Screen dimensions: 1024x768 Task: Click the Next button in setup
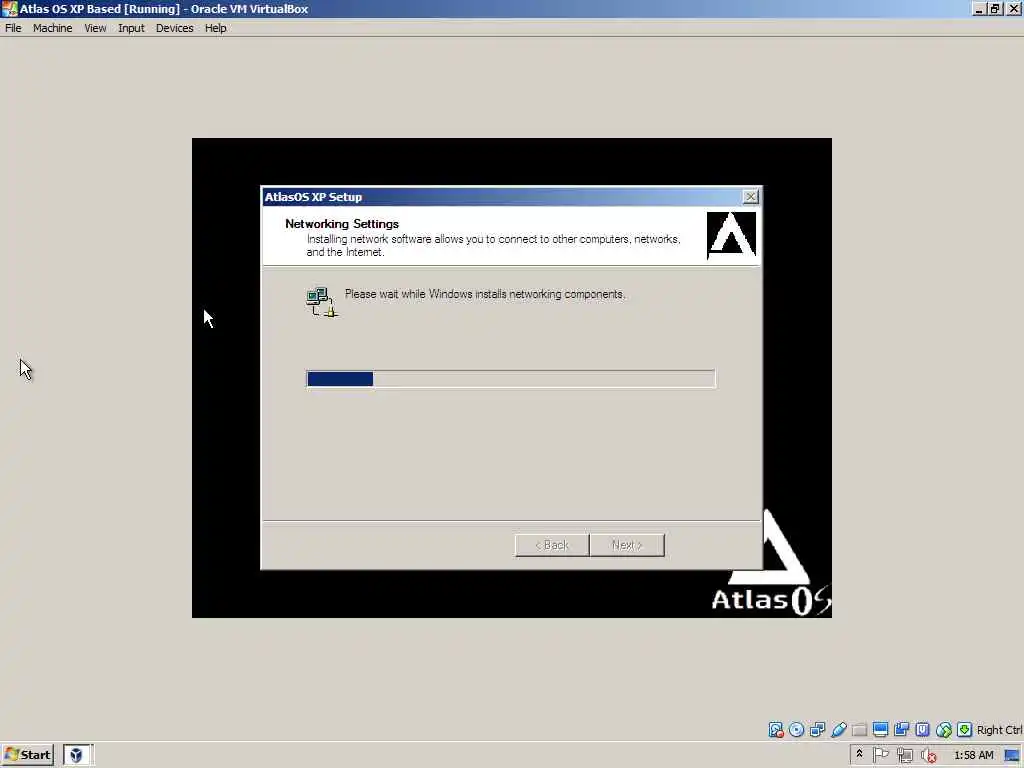[x=627, y=545]
